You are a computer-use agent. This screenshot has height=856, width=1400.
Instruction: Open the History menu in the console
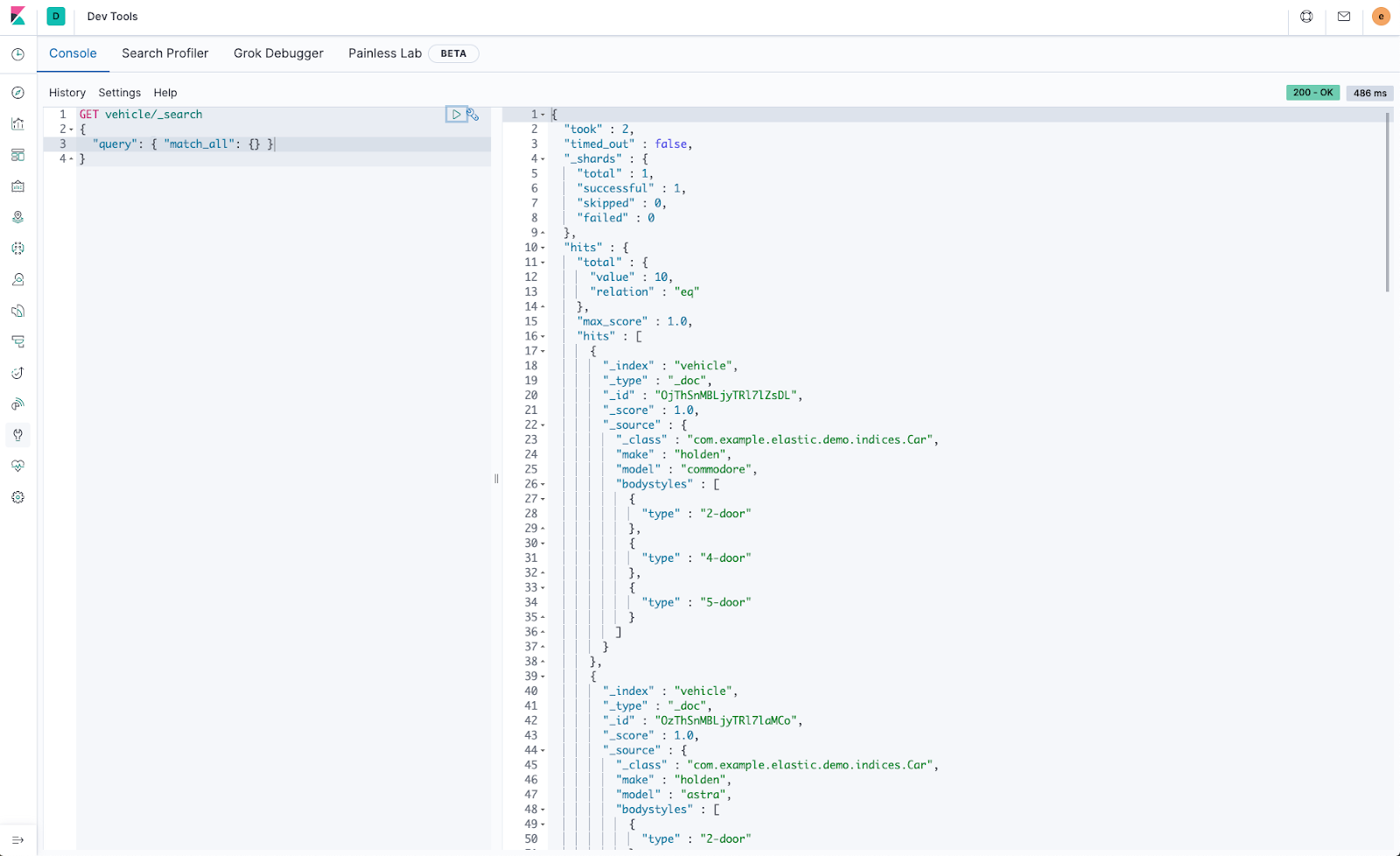66,92
